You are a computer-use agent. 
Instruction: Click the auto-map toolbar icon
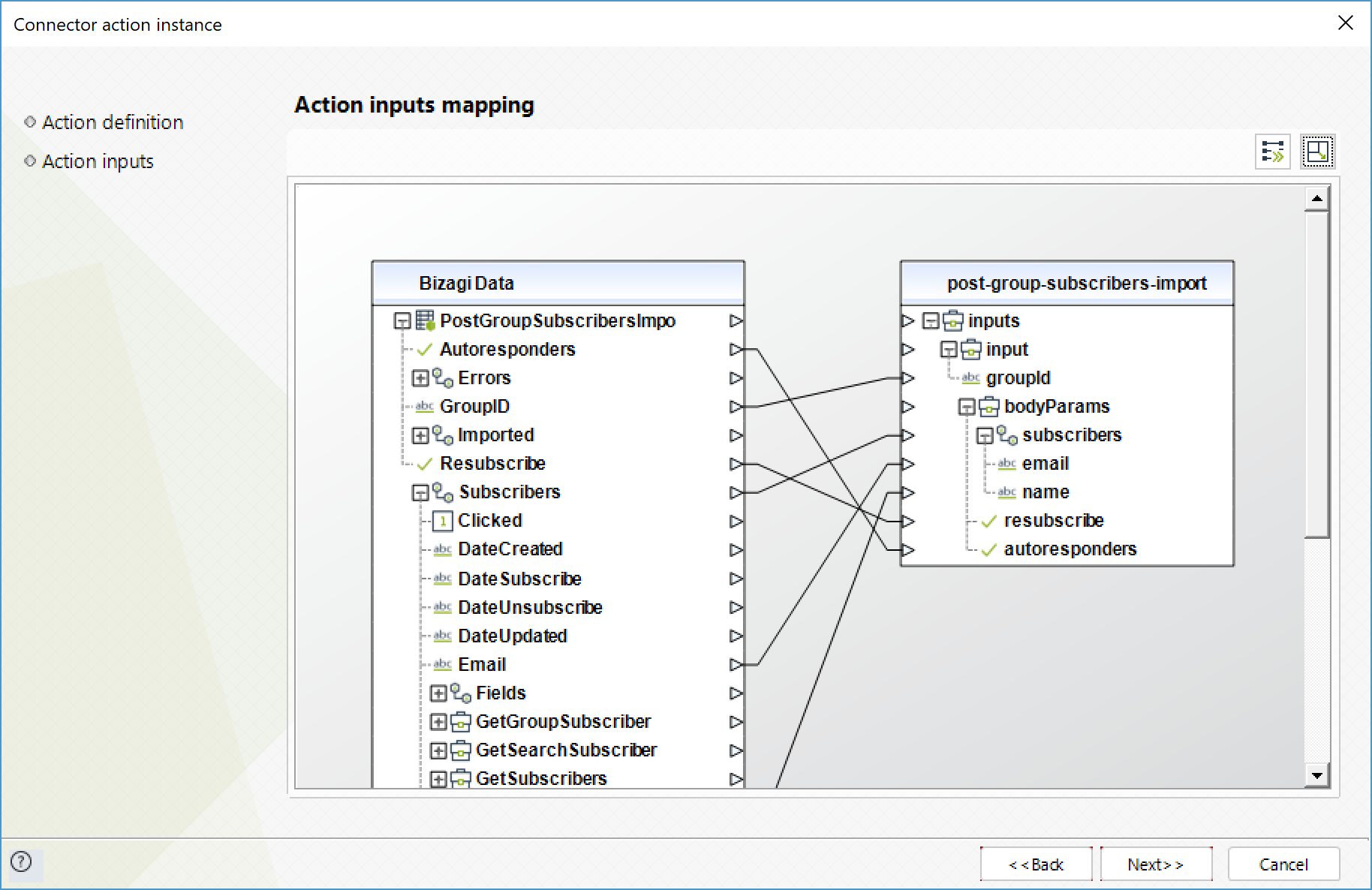click(x=1273, y=152)
